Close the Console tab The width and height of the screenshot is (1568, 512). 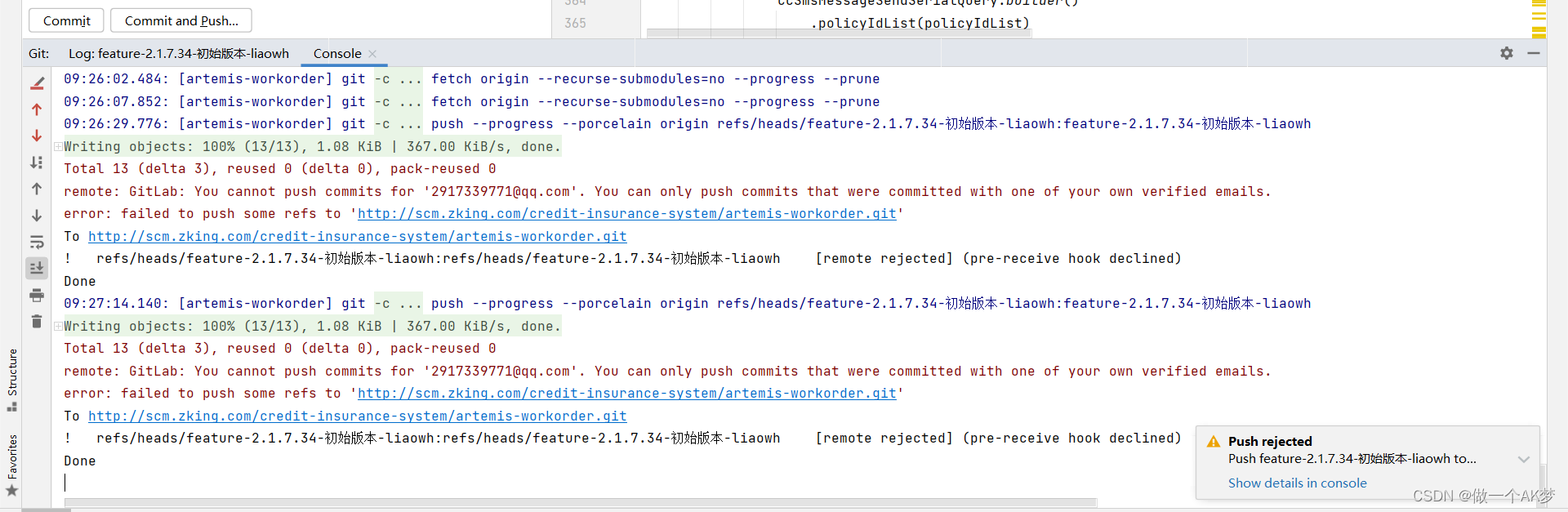coord(373,54)
